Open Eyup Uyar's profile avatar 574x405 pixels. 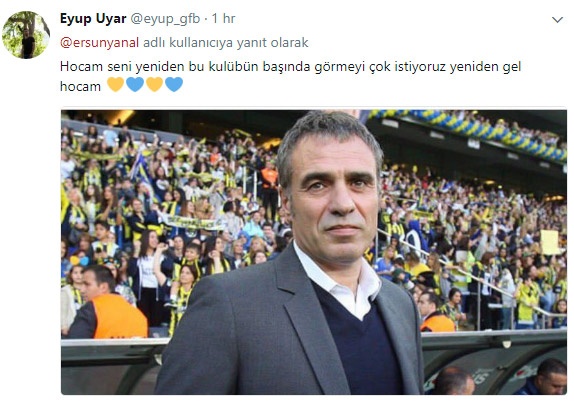(26, 35)
